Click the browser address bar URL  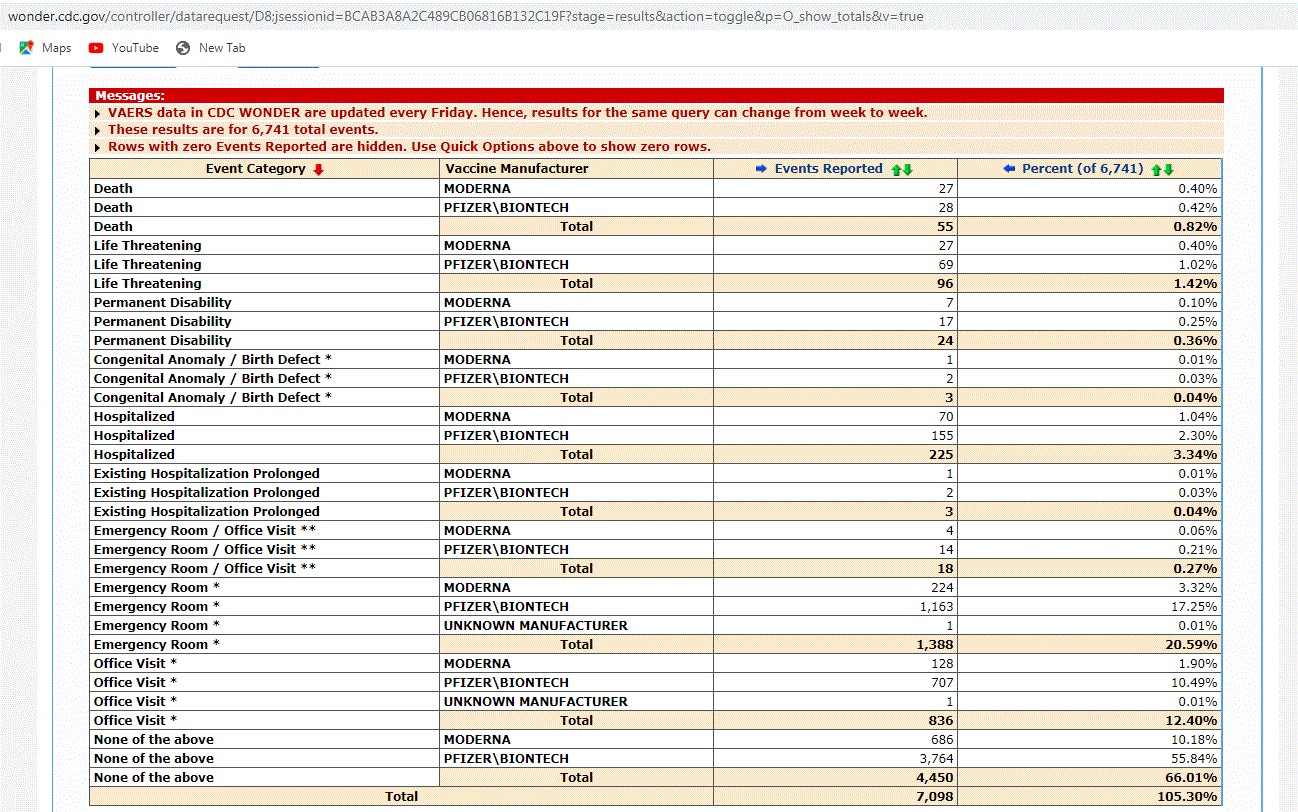(x=465, y=16)
